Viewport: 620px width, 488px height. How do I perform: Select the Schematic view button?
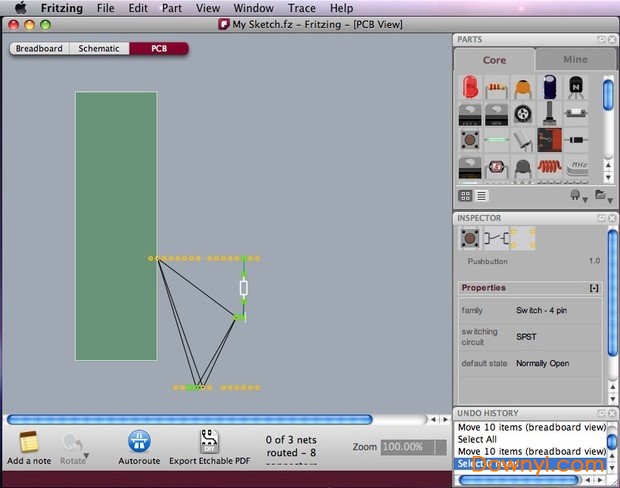point(99,48)
